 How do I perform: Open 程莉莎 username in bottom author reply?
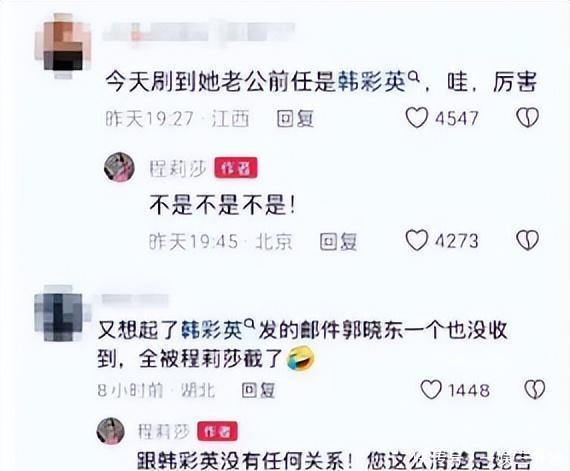click(x=164, y=432)
